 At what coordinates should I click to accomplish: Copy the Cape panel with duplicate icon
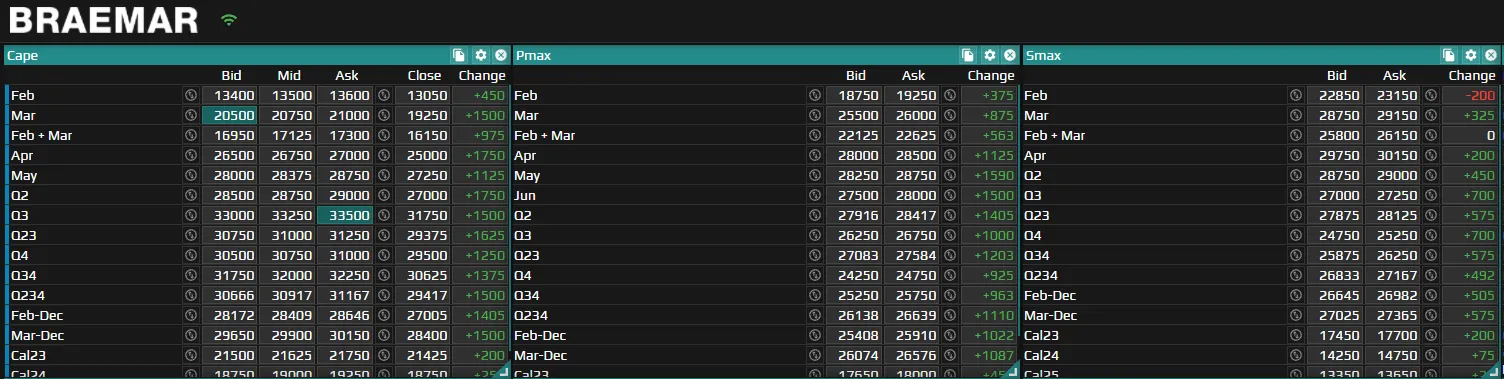tap(459, 56)
